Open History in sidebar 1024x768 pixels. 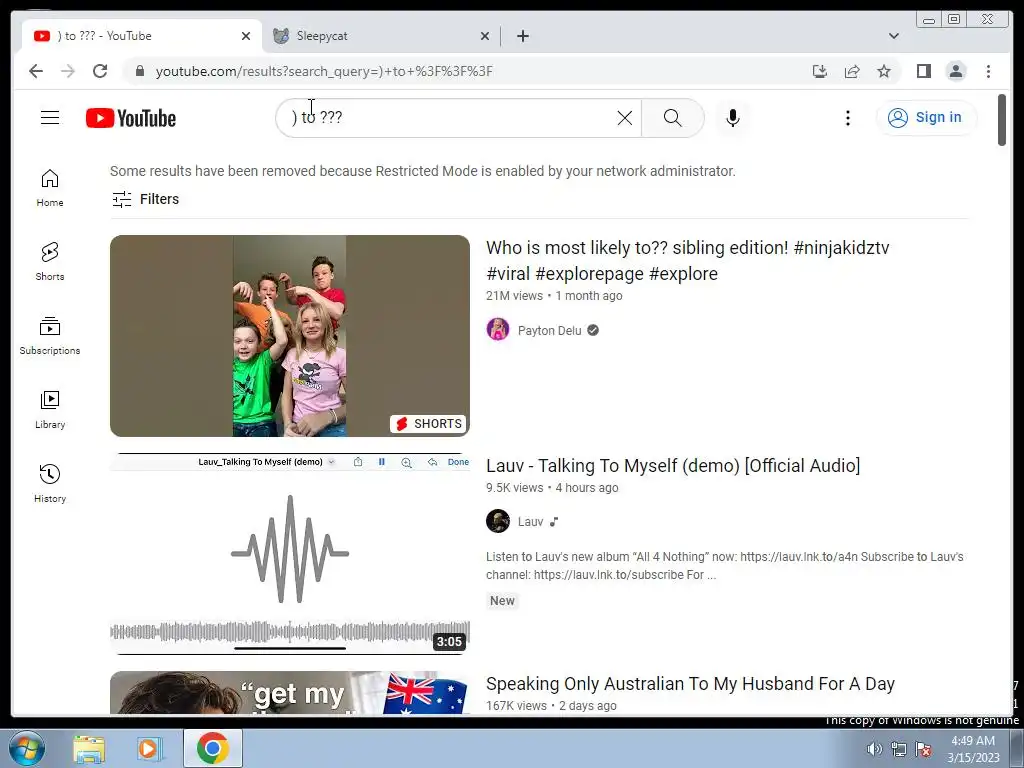50,483
